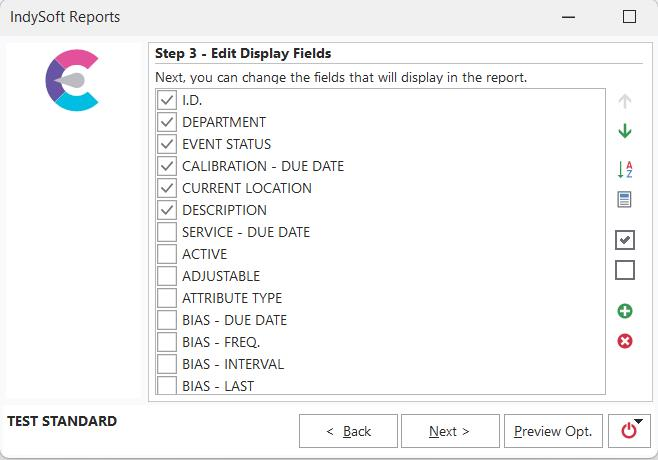Click the document properties icon
Screen dimensions: 658x460
(x=625, y=199)
